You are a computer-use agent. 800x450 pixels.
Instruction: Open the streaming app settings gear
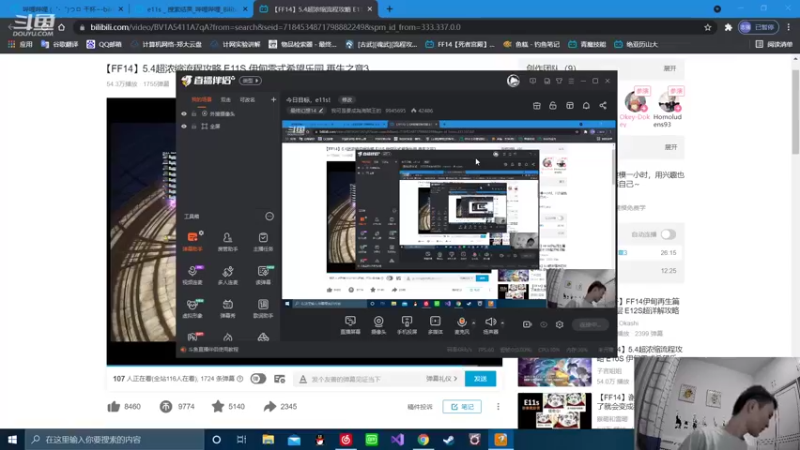click(x=560, y=324)
